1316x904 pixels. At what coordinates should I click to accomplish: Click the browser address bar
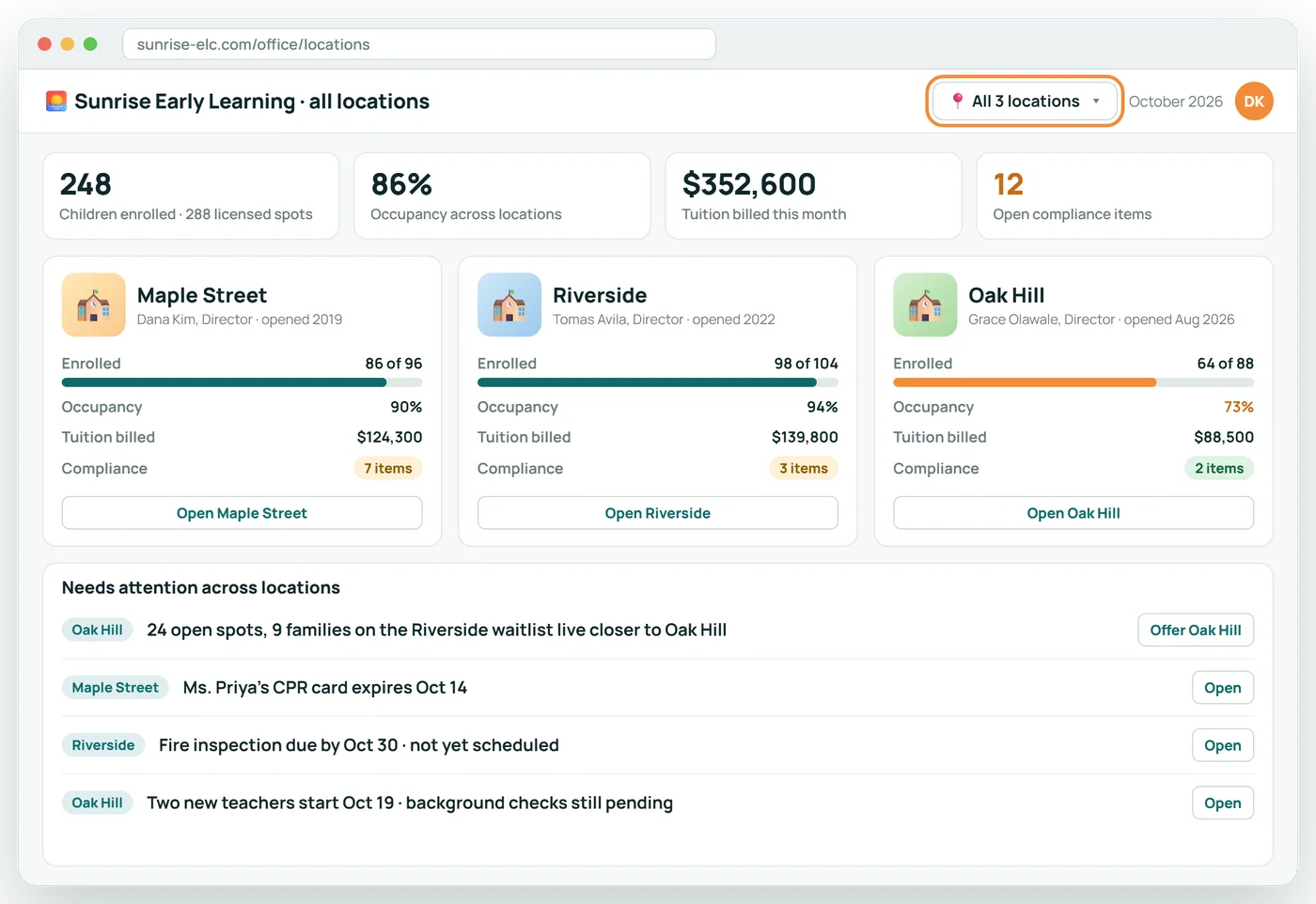pyautogui.click(x=419, y=44)
